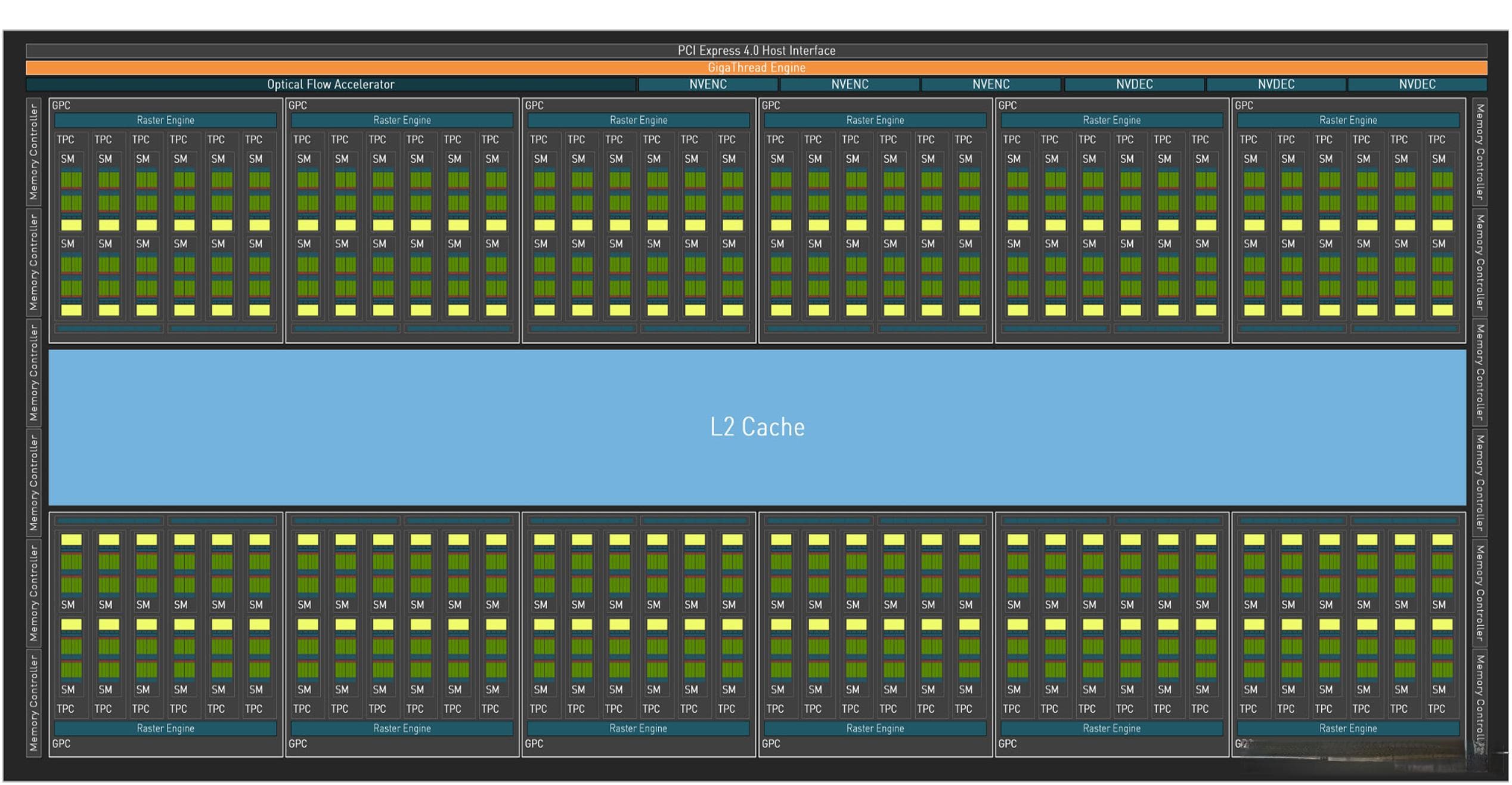Select the rightmost NVDEC block
This screenshot has width=1512, height=785.
[1417, 84]
